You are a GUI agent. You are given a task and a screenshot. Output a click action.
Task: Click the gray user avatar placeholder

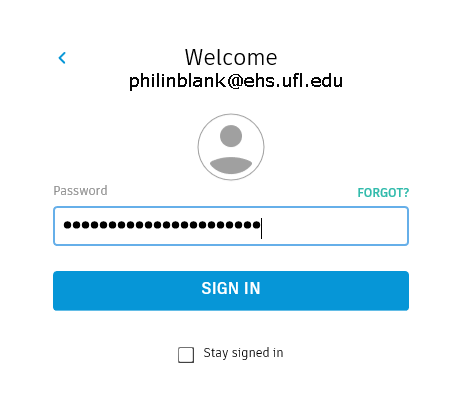click(x=231, y=147)
